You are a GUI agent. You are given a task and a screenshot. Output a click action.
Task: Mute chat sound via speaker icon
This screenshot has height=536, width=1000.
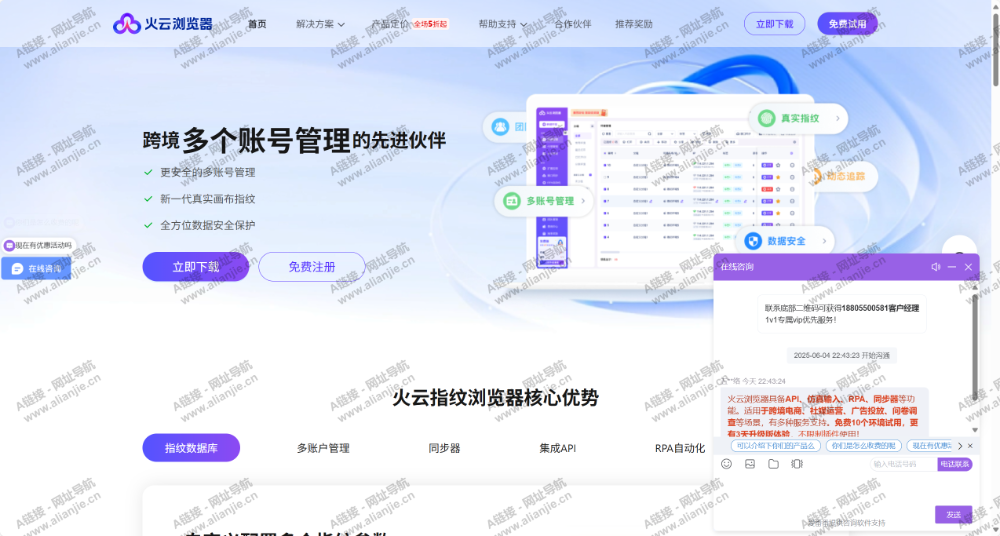[936, 267]
